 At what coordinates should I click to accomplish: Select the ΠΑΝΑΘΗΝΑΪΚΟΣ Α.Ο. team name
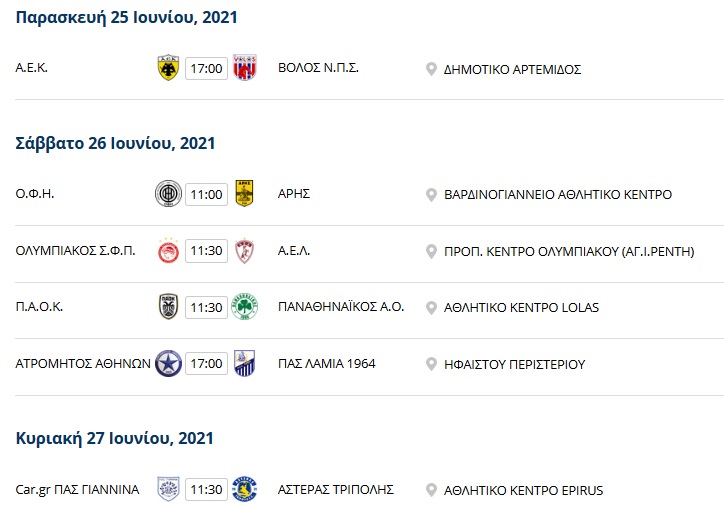pyautogui.click(x=341, y=307)
